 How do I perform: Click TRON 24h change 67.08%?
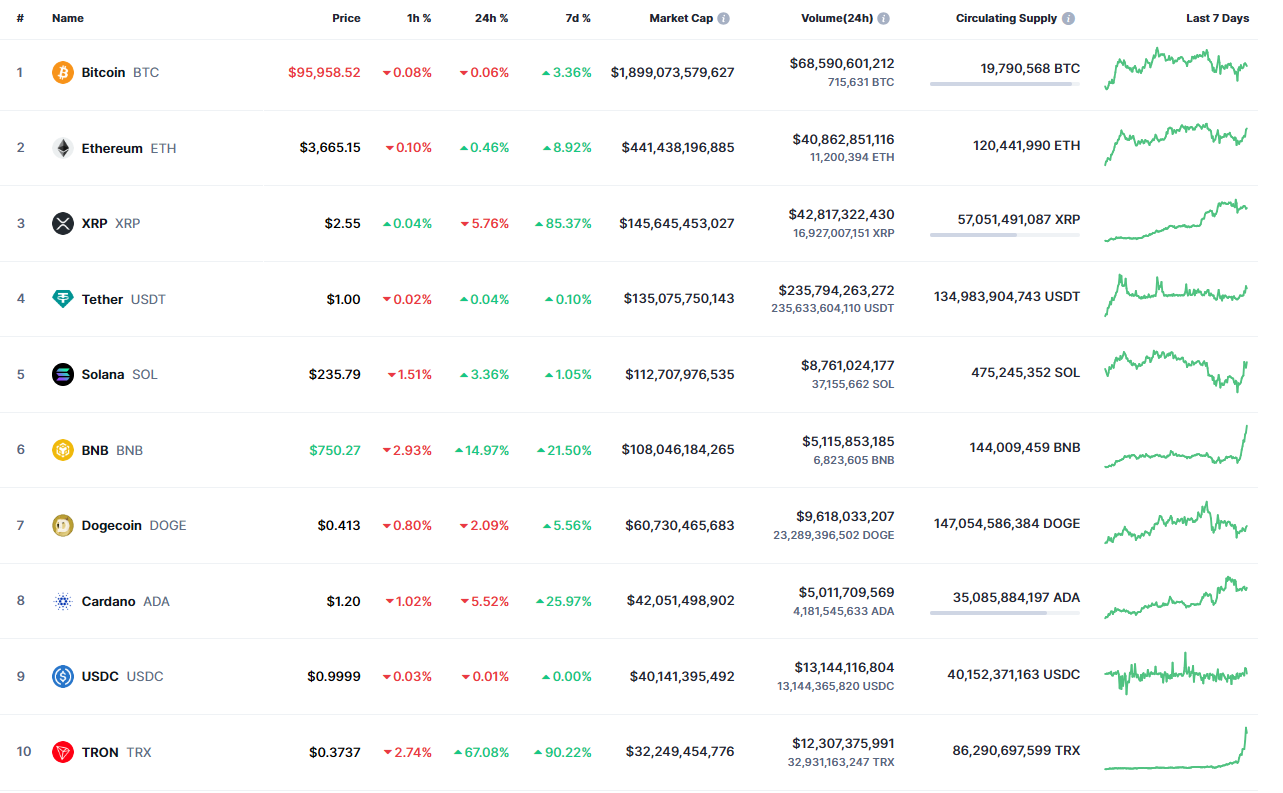tap(481, 752)
